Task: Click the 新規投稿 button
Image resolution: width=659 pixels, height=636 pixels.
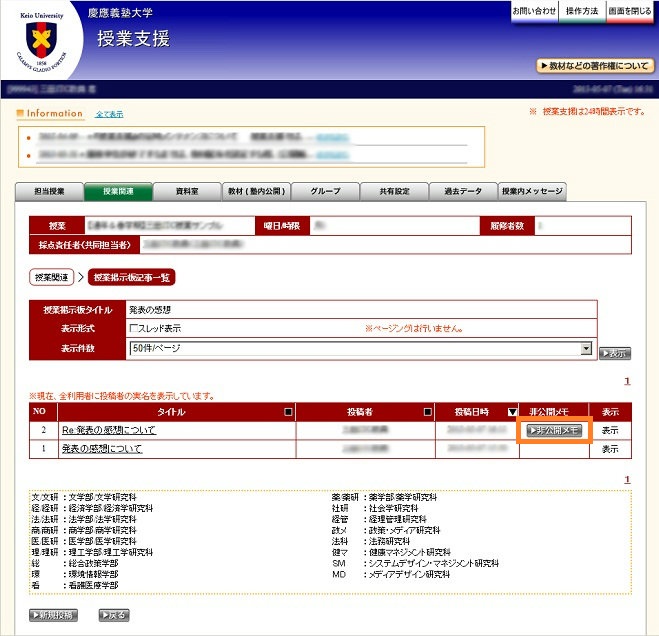Action: coord(52,615)
